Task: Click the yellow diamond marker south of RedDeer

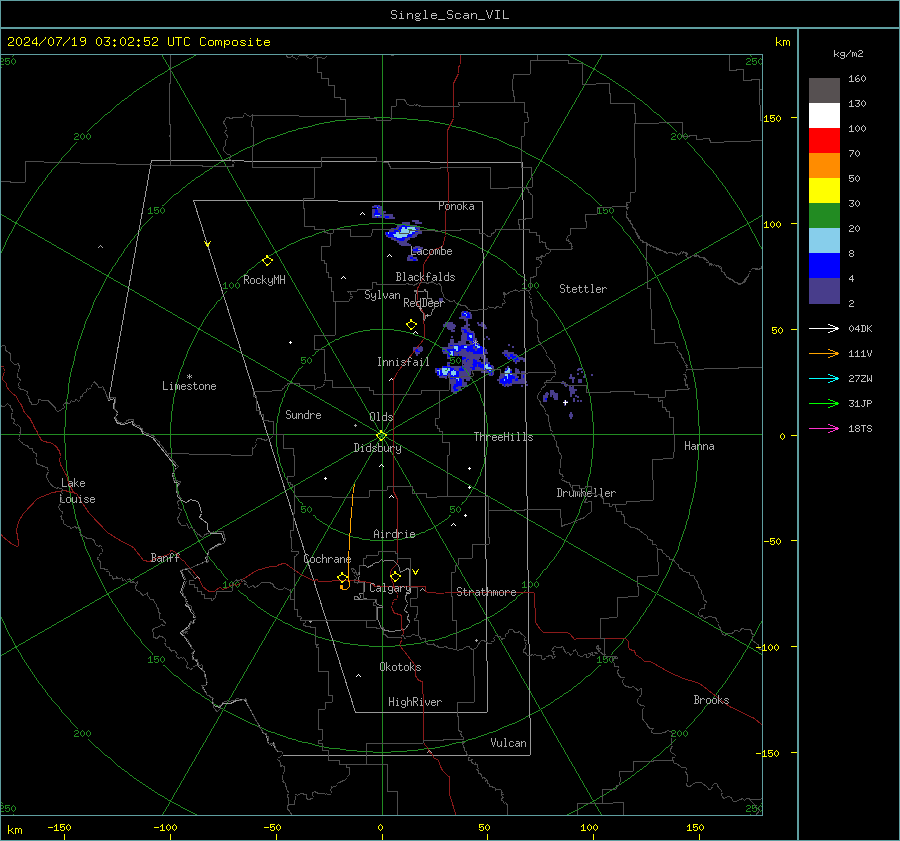Action: 411,325
